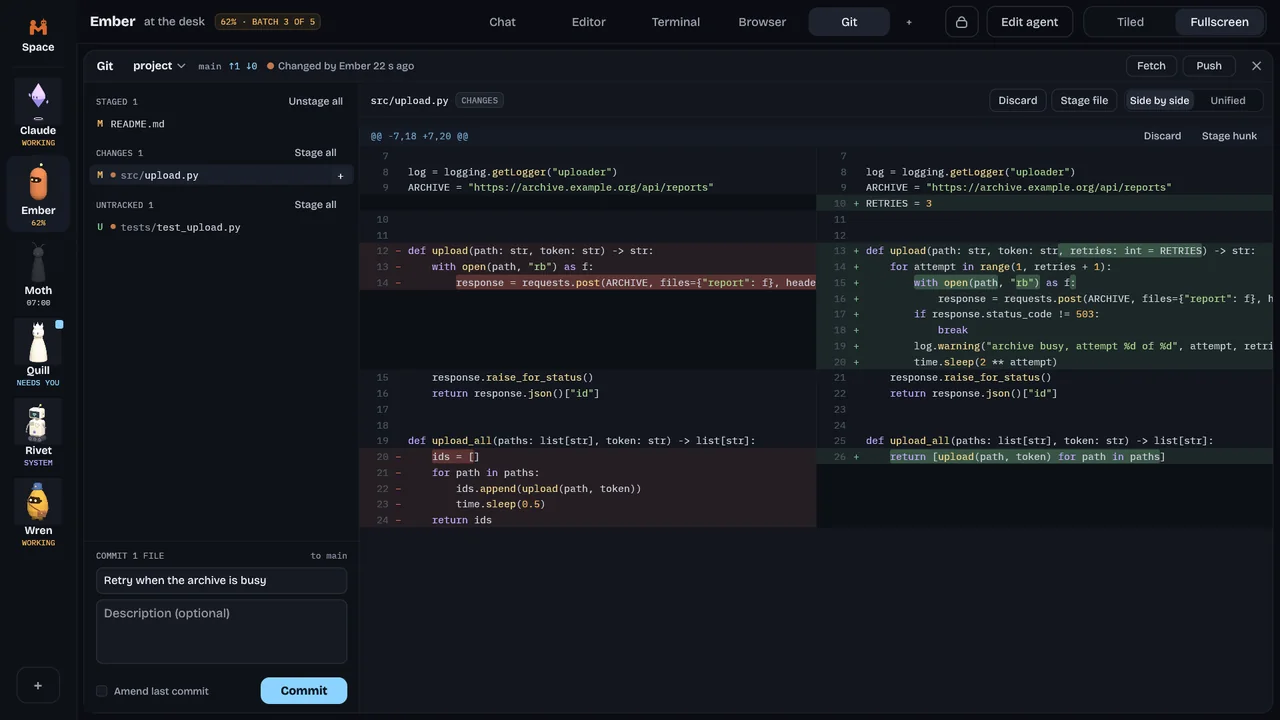This screenshot has width=1280, height=720.
Task: Select the Ember agent avatar
Action: [38, 180]
